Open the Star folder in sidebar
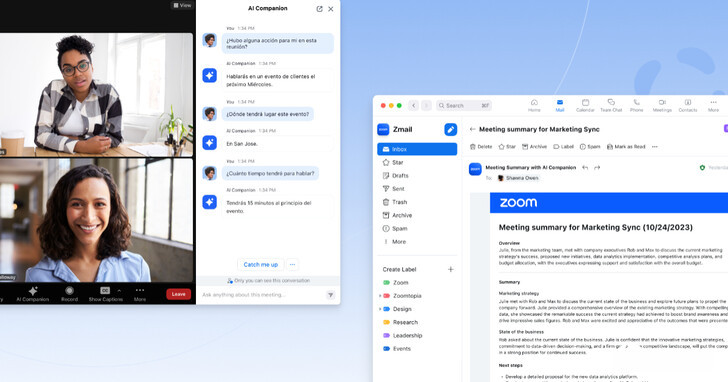The image size is (728, 382). pos(417,162)
